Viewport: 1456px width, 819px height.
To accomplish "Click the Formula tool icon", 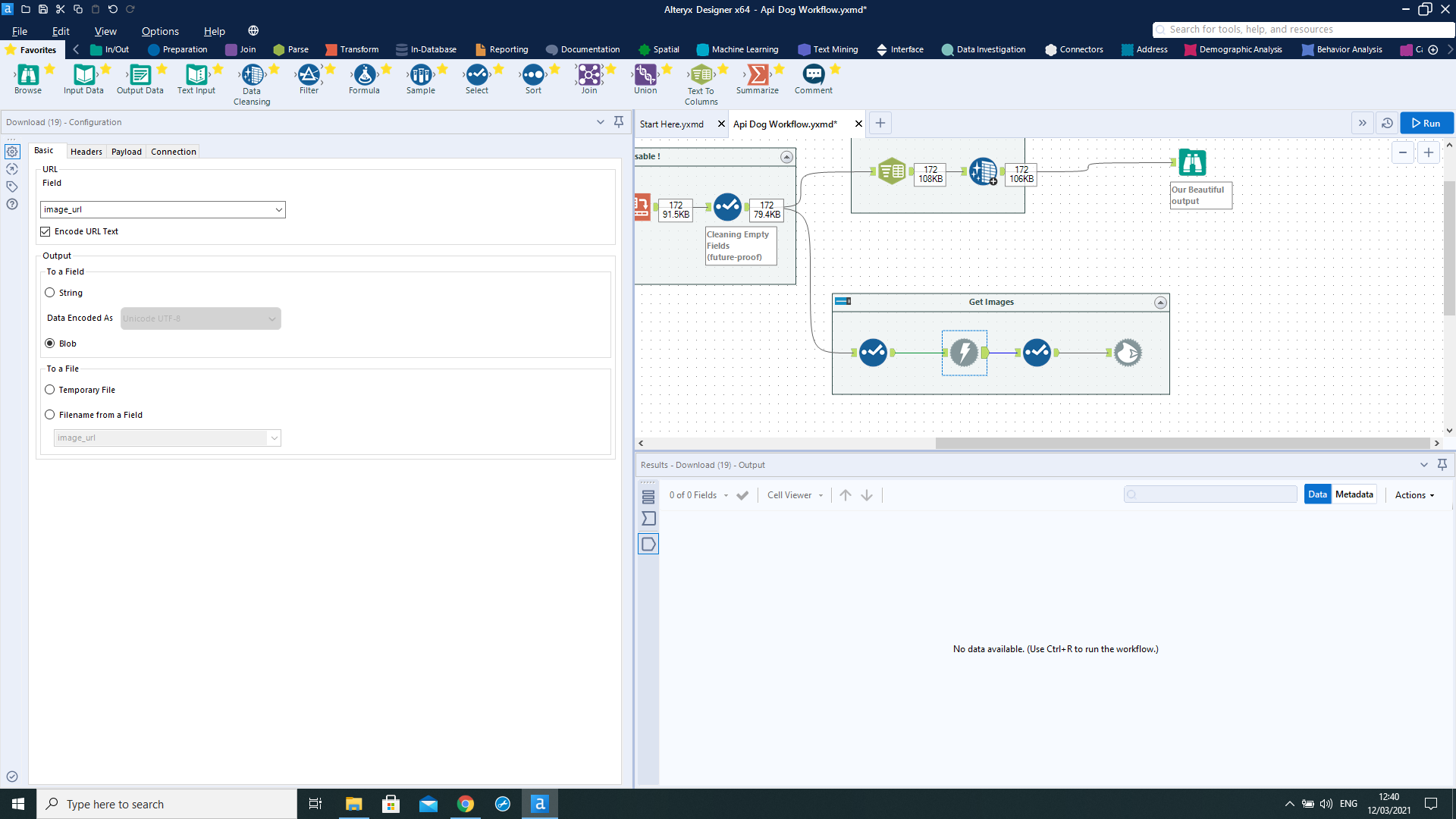I will pos(364,74).
